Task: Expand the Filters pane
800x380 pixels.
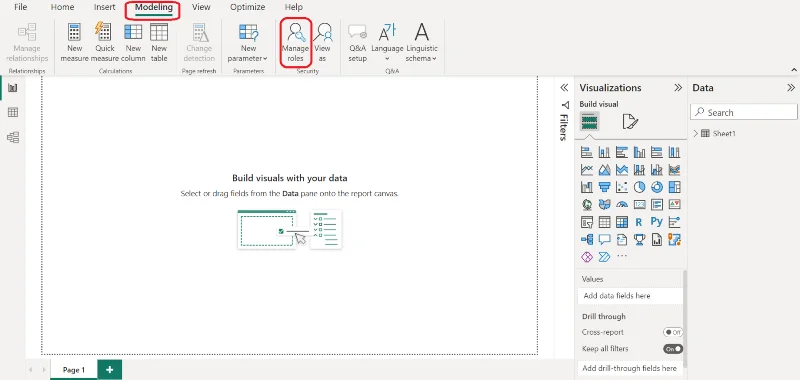Action: pyautogui.click(x=564, y=88)
